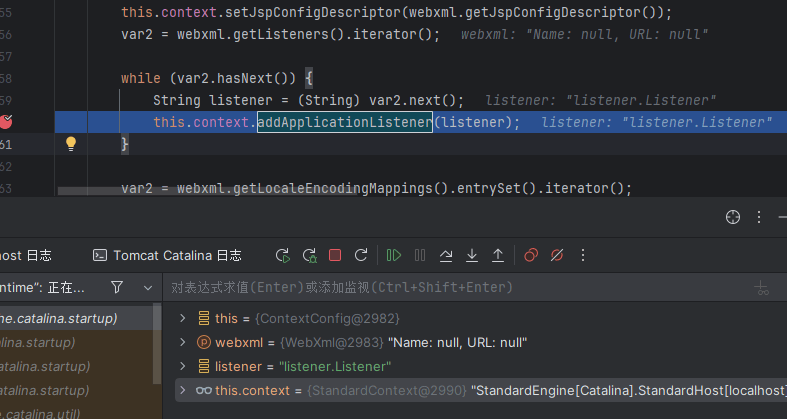The image size is (787, 419).
Task: Switch to Tomcat Catalina 日志 tab
Action: click(x=166, y=256)
